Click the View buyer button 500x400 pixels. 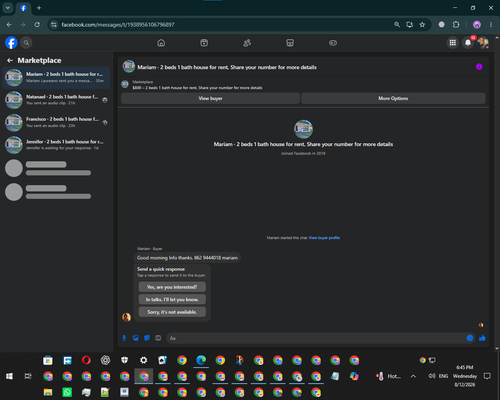tap(210, 98)
